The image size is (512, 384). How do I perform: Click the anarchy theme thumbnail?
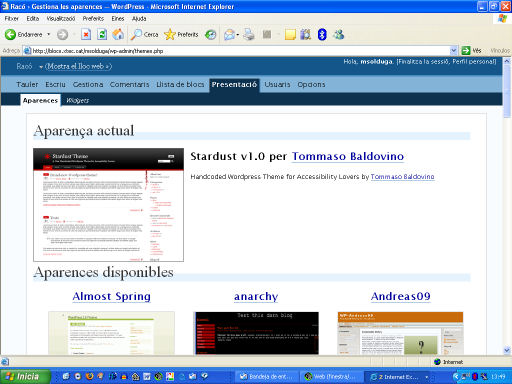tap(256, 333)
